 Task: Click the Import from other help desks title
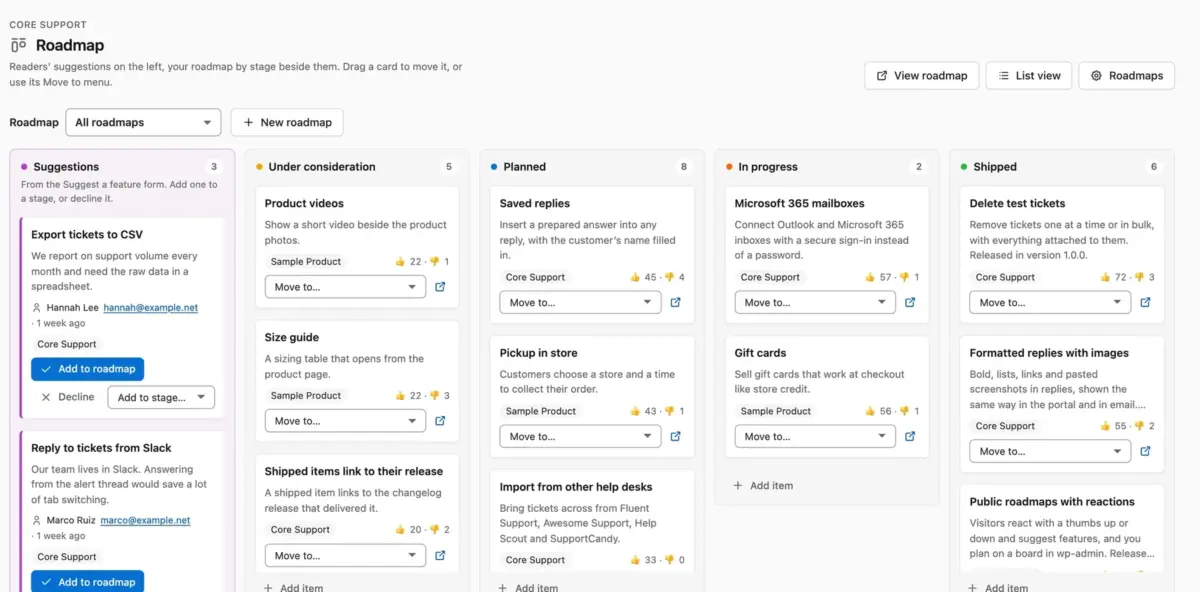tap(576, 487)
